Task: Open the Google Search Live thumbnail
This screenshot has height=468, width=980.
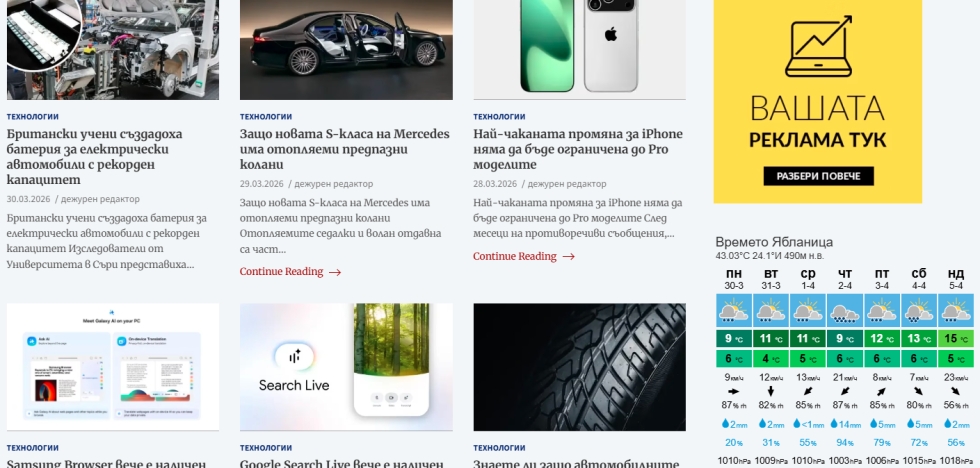Action: pyautogui.click(x=346, y=367)
